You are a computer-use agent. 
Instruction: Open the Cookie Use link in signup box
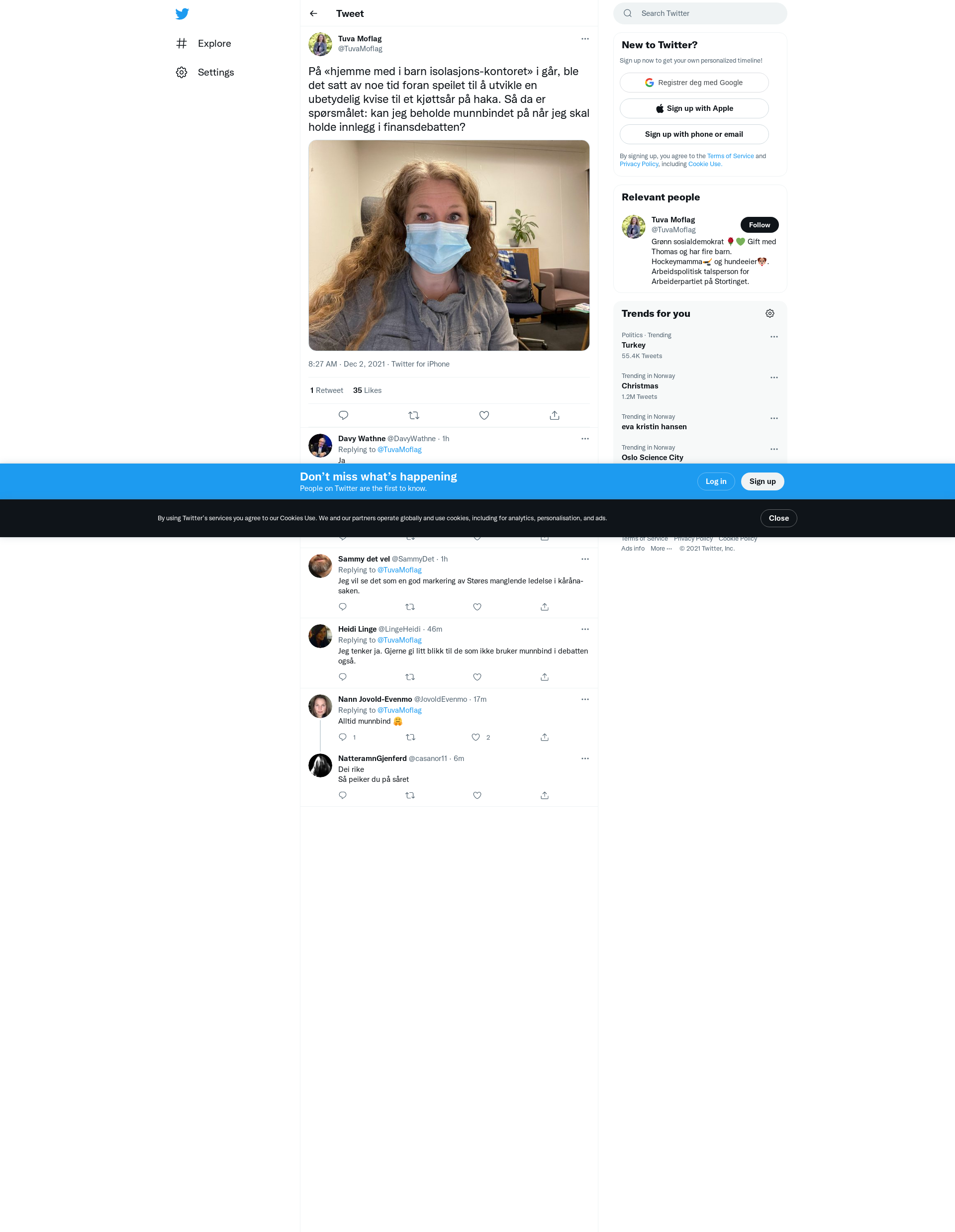(x=704, y=164)
